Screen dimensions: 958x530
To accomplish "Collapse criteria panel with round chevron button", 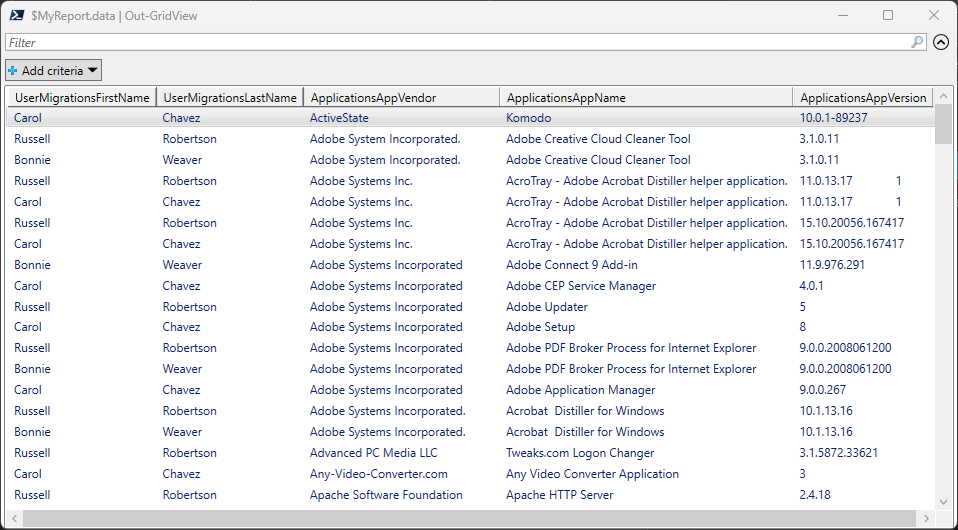I will pyautogui.click(x=941, y=42).
